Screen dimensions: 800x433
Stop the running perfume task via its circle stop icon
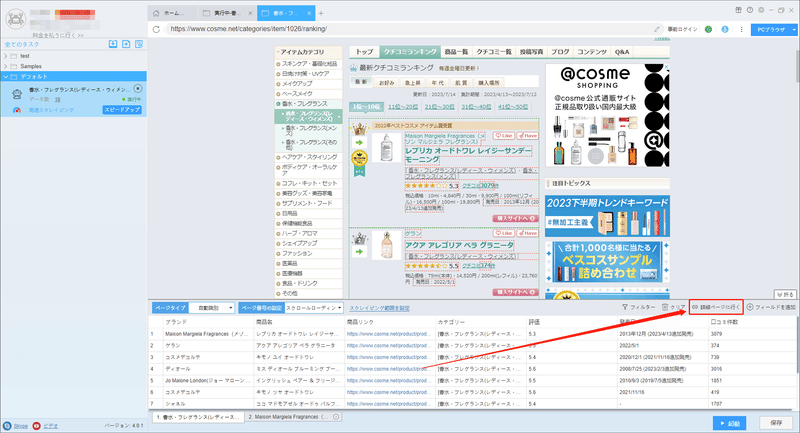point(138,89)
